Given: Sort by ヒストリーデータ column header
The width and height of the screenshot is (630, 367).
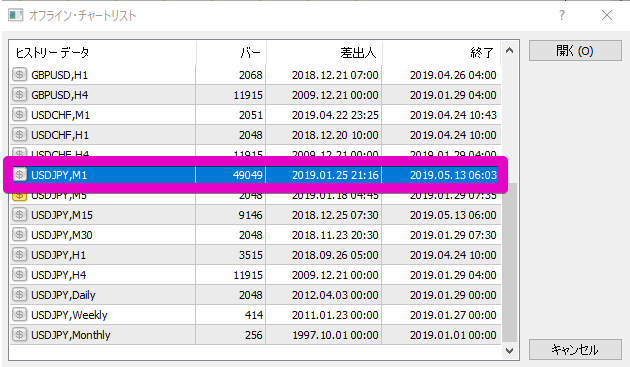Looking at the screenshot, I should click(103, 53).
